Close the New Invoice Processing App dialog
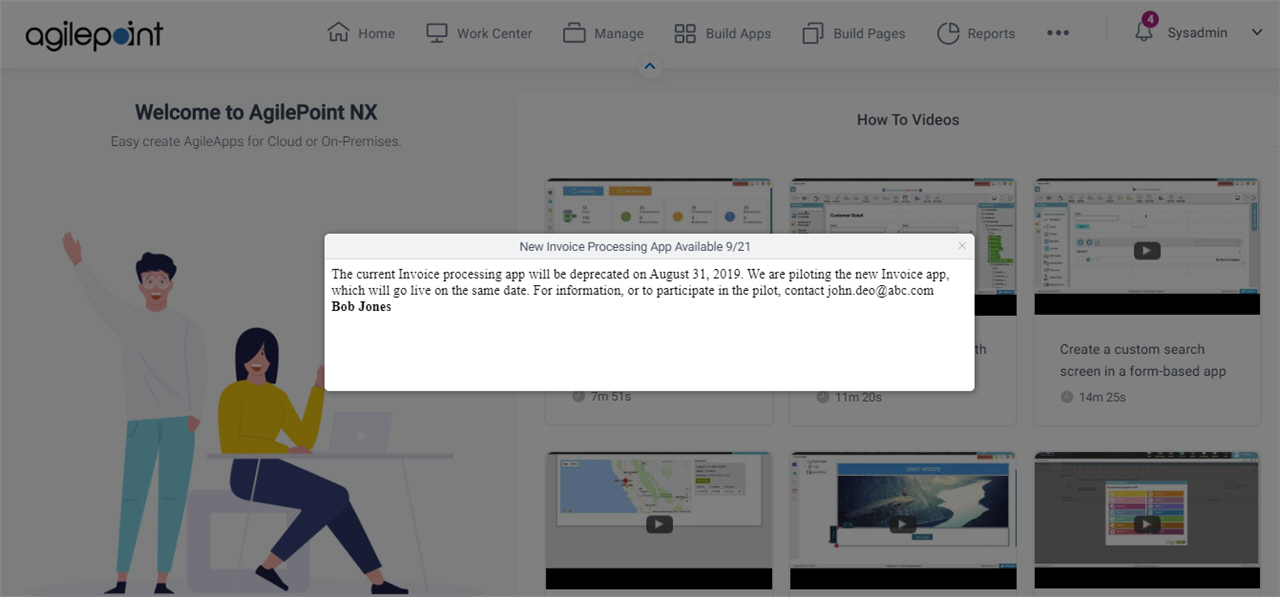This screenshot has height=597, width=1280. point(962,246)
